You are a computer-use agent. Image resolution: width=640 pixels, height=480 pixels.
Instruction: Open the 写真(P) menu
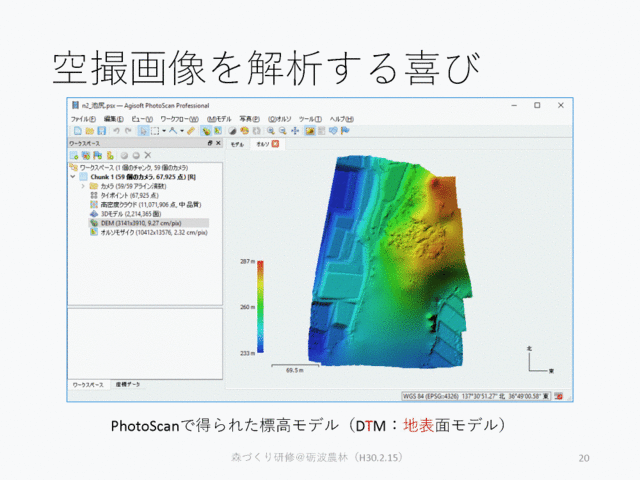pos(249,119)
